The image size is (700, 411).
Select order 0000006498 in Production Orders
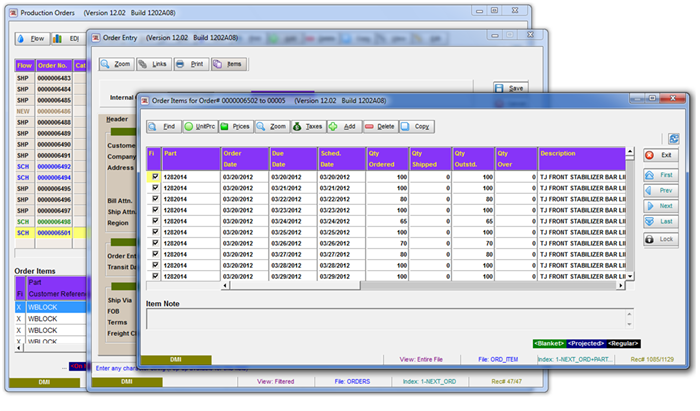point(54,222)
